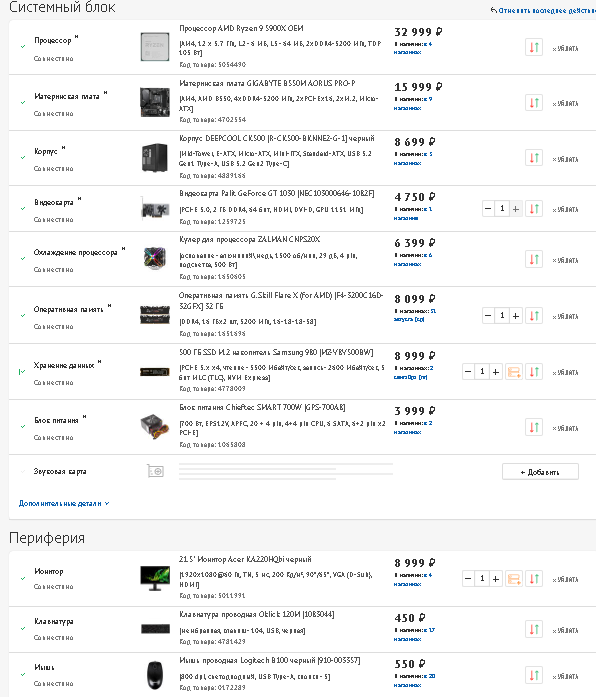The height and width of the screenshot is (697, 596).
Task: Remove the video card from the build
Action: pos(565,209)
